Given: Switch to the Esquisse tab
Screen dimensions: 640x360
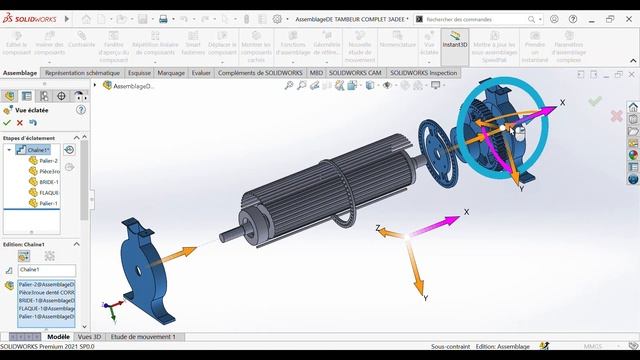Looking at the screenshot, I should click(x=139, y=73).
